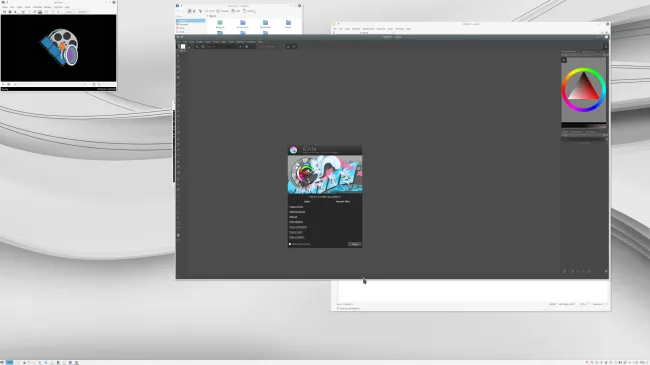Toggle preserve alpha button in toolbar
Viewport: 650px width, 365px height.
pyautogui.click(x=247, y=46)
